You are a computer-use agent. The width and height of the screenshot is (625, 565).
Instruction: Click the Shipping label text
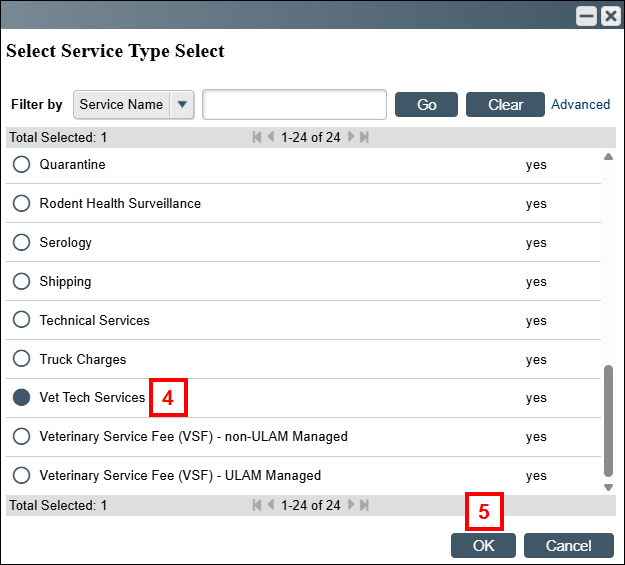[x=65, y=282]
